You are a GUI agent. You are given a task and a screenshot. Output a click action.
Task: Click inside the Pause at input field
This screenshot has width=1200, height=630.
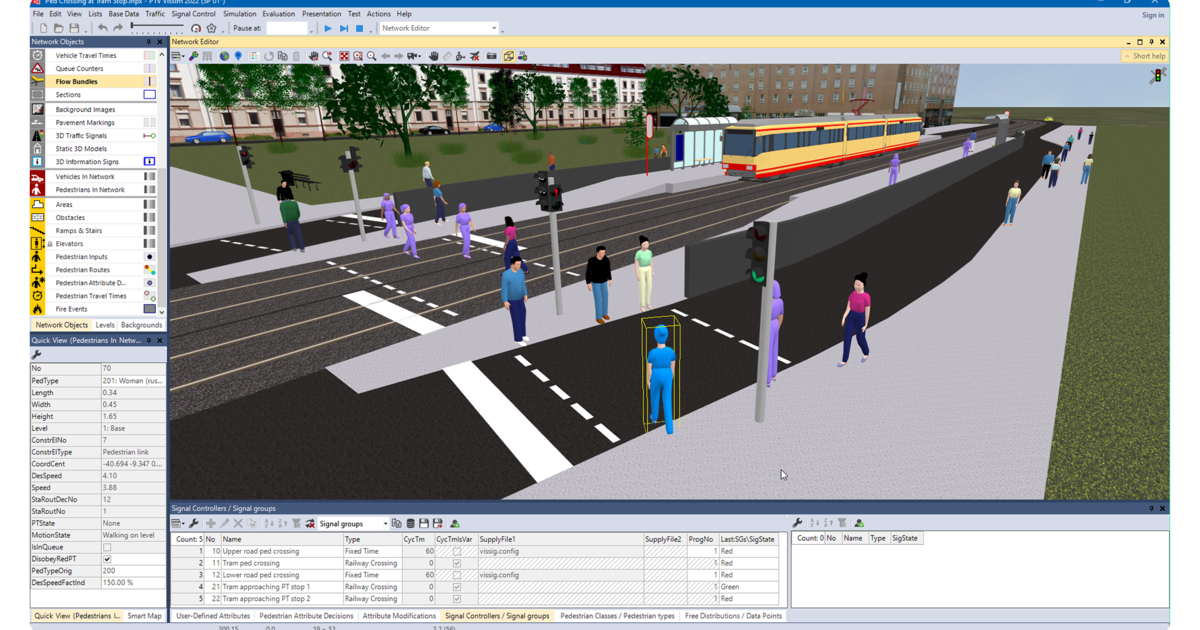pos(285,28)
